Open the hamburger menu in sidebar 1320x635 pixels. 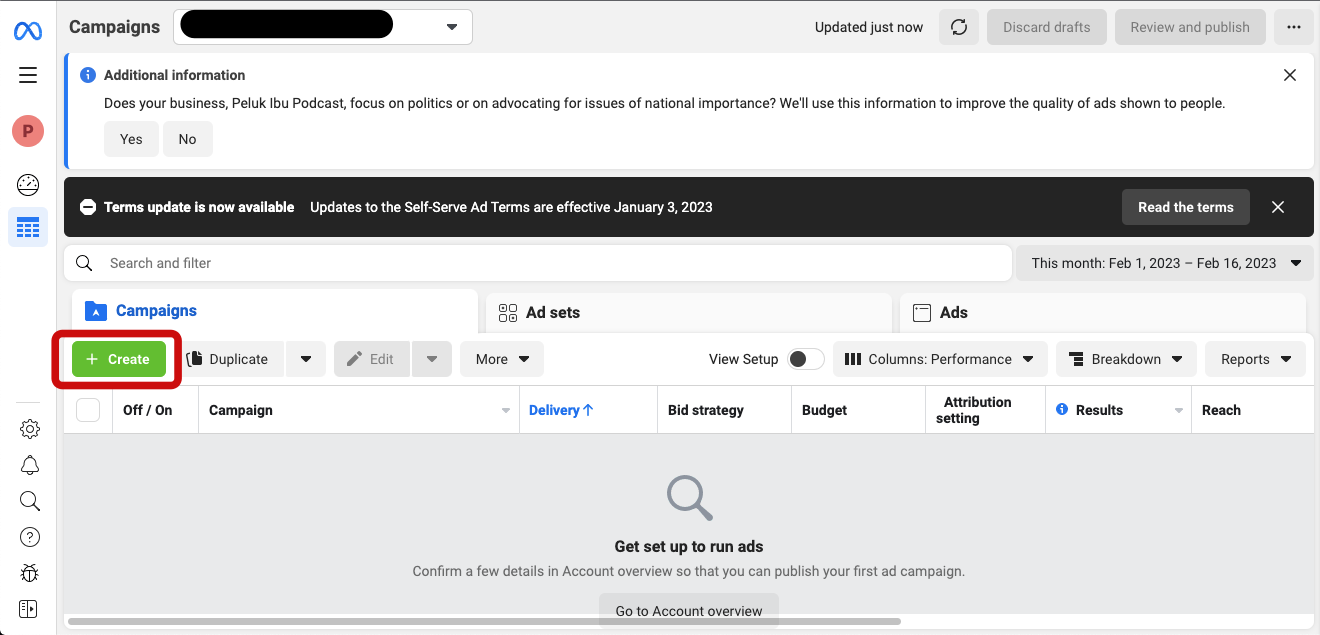(x=28, y=75)
